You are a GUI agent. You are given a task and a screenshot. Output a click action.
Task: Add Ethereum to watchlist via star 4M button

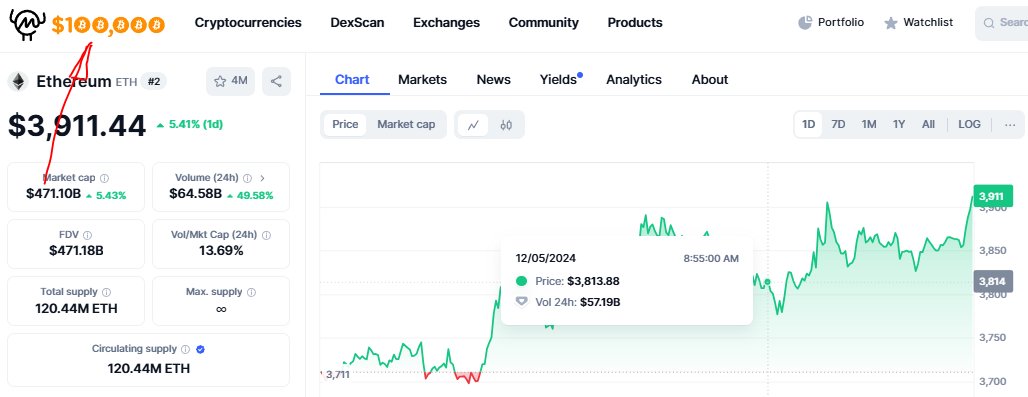(x=231, y=81)
